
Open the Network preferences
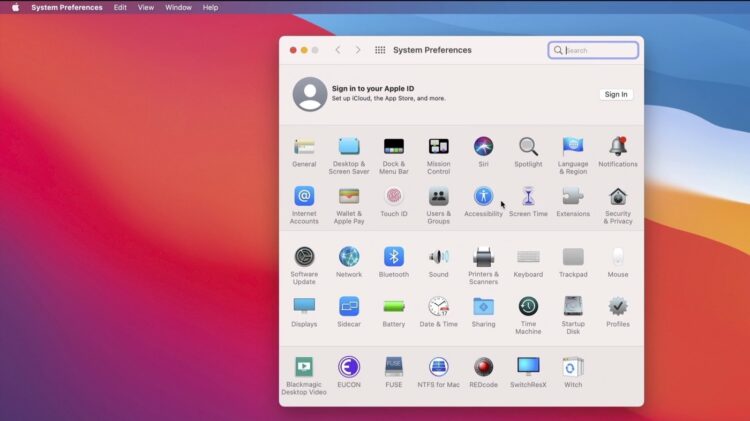349,257
